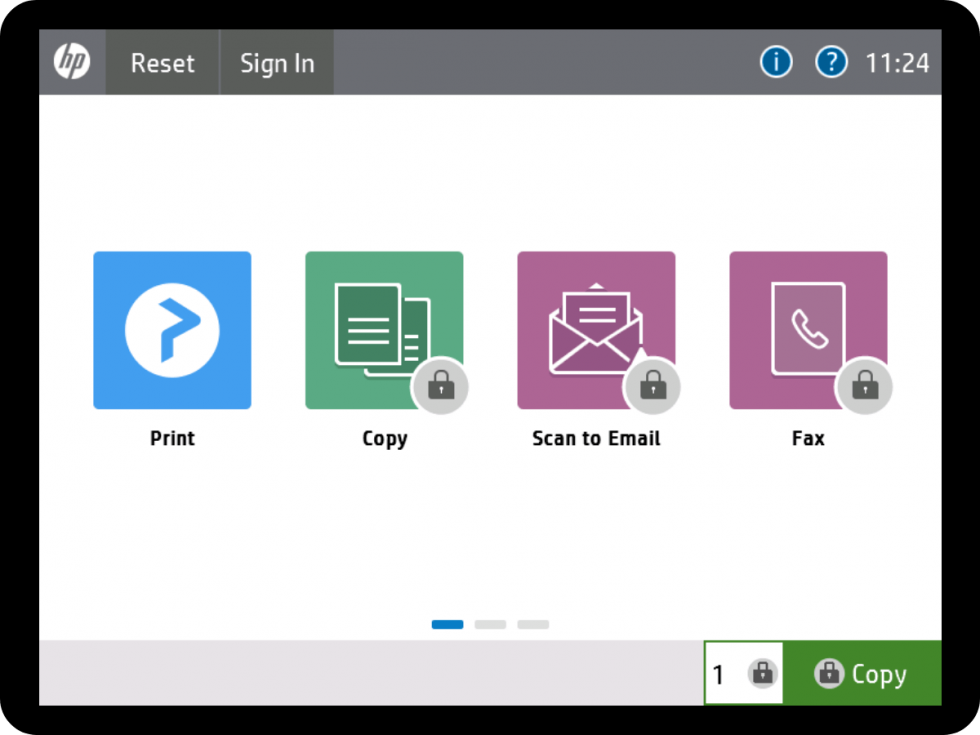Tap the copy count number field

pyautogui.click(x=722, y=674)
